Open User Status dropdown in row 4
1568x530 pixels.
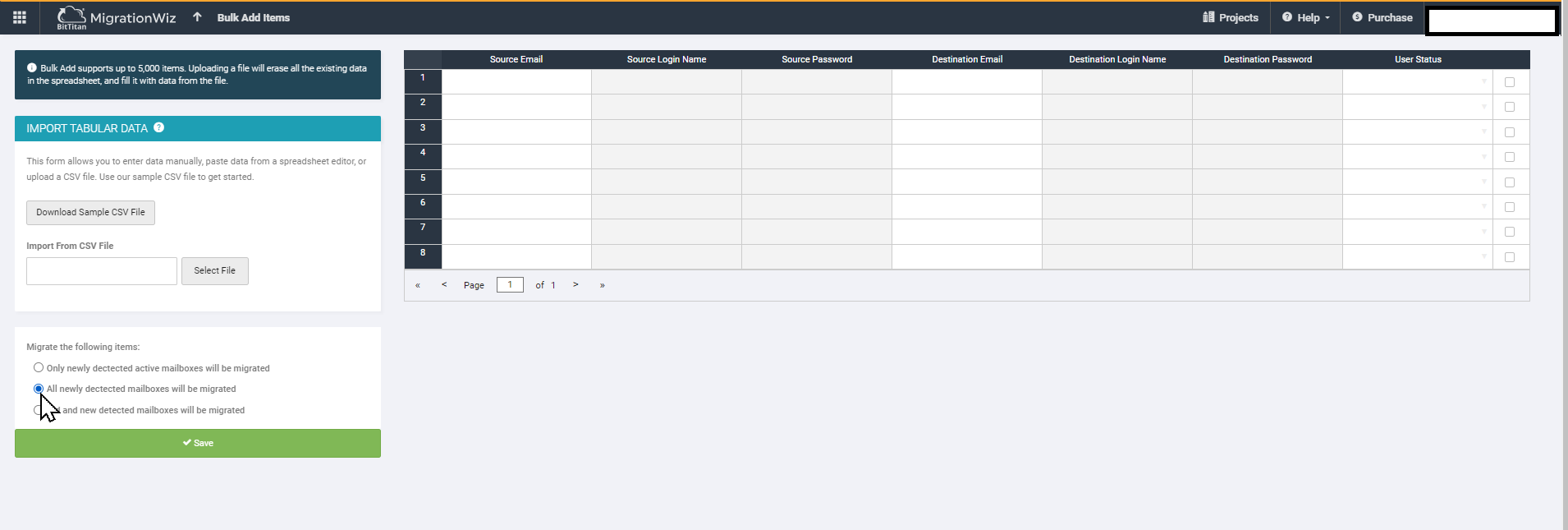pos(1483,157)
